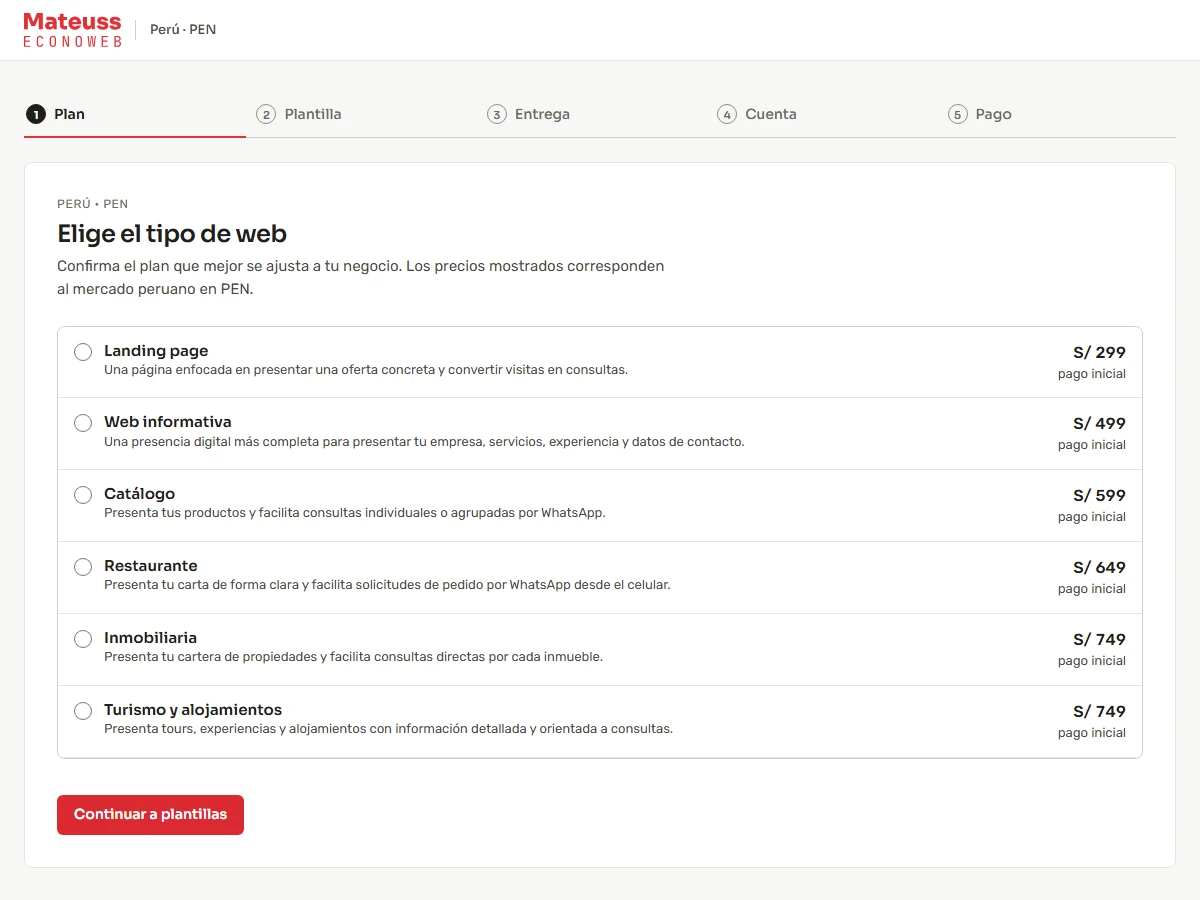1200x900 pixels.
Task: Click the S/ 649 price
Action: click(x=1099, y=567)
